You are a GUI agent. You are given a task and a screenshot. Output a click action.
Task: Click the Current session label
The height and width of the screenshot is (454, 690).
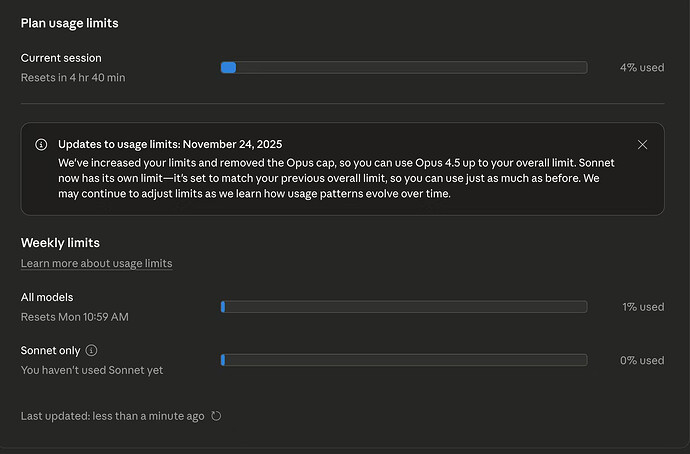coord(61,58)
